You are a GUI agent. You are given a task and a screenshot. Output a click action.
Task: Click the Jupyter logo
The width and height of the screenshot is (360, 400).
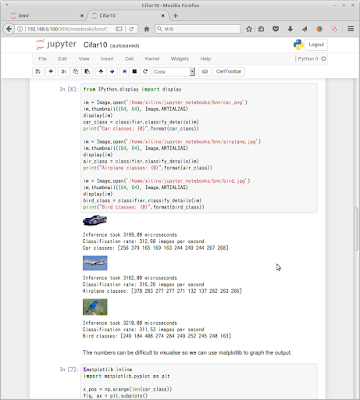(56, 44)
